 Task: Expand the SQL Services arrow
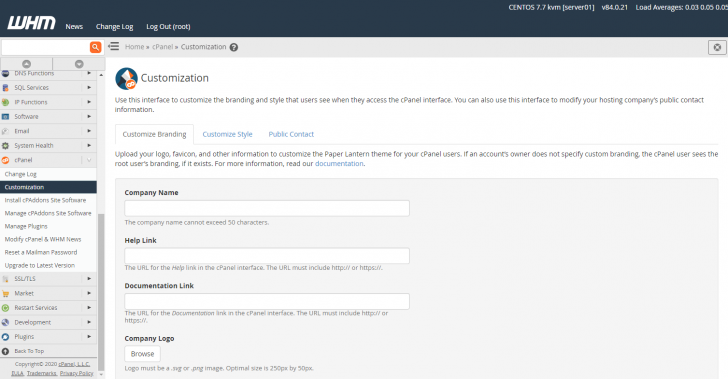[89, 87]
